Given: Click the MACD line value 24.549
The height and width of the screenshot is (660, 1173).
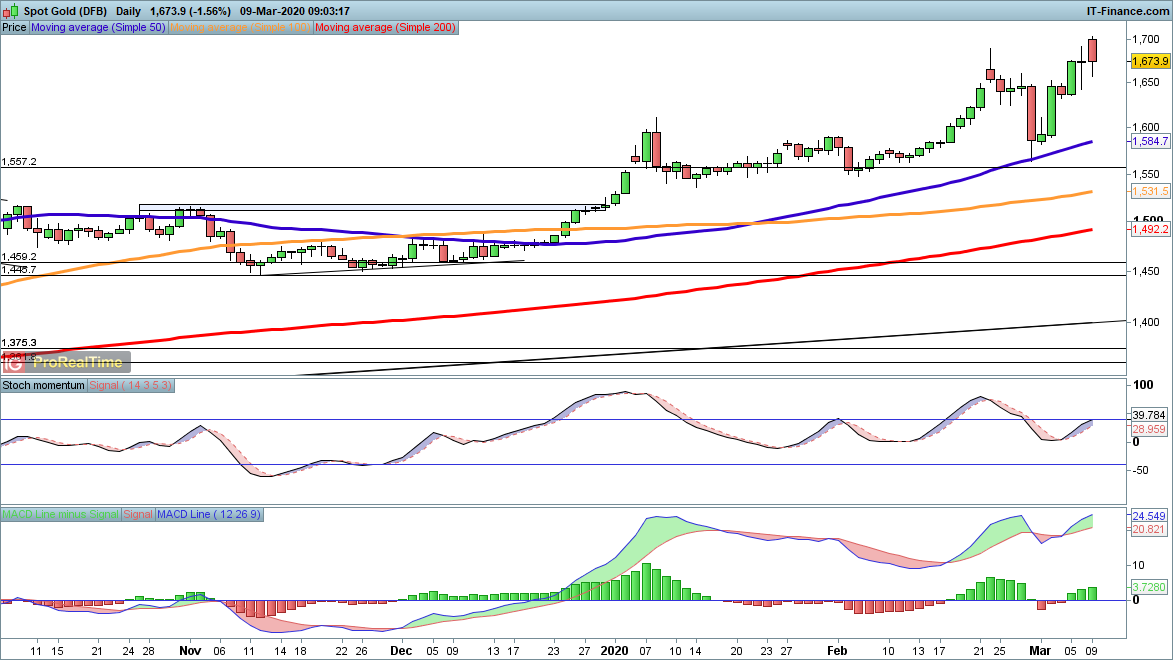Looking at the screenshot, I should coord(1149,516).
